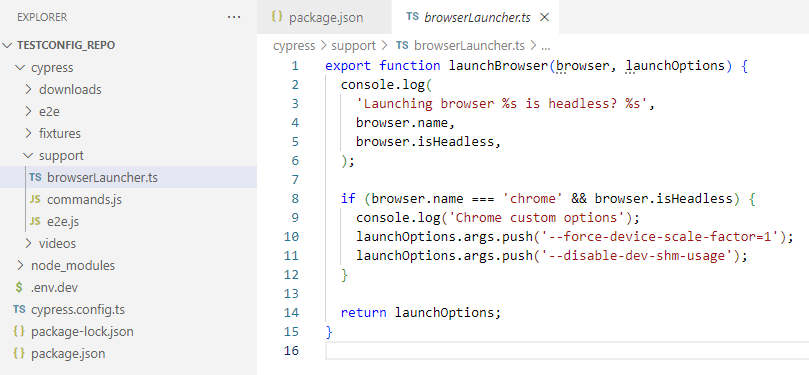The width and height of the screenshot is (809, 375).
Task: Click line number 1 in the gutter
Action: point(295,66)
